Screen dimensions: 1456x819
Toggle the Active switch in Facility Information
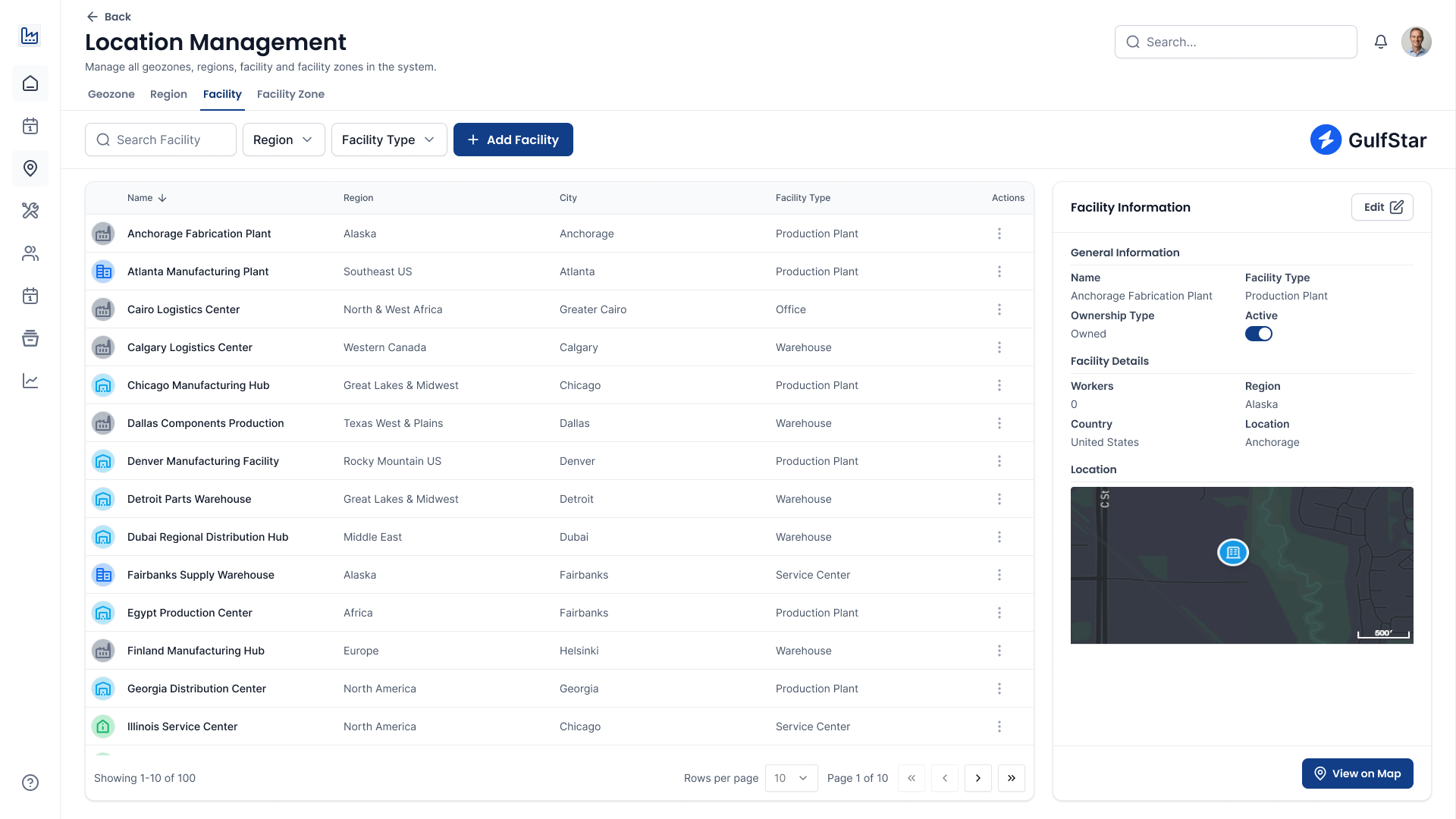tap(1259, 334)
